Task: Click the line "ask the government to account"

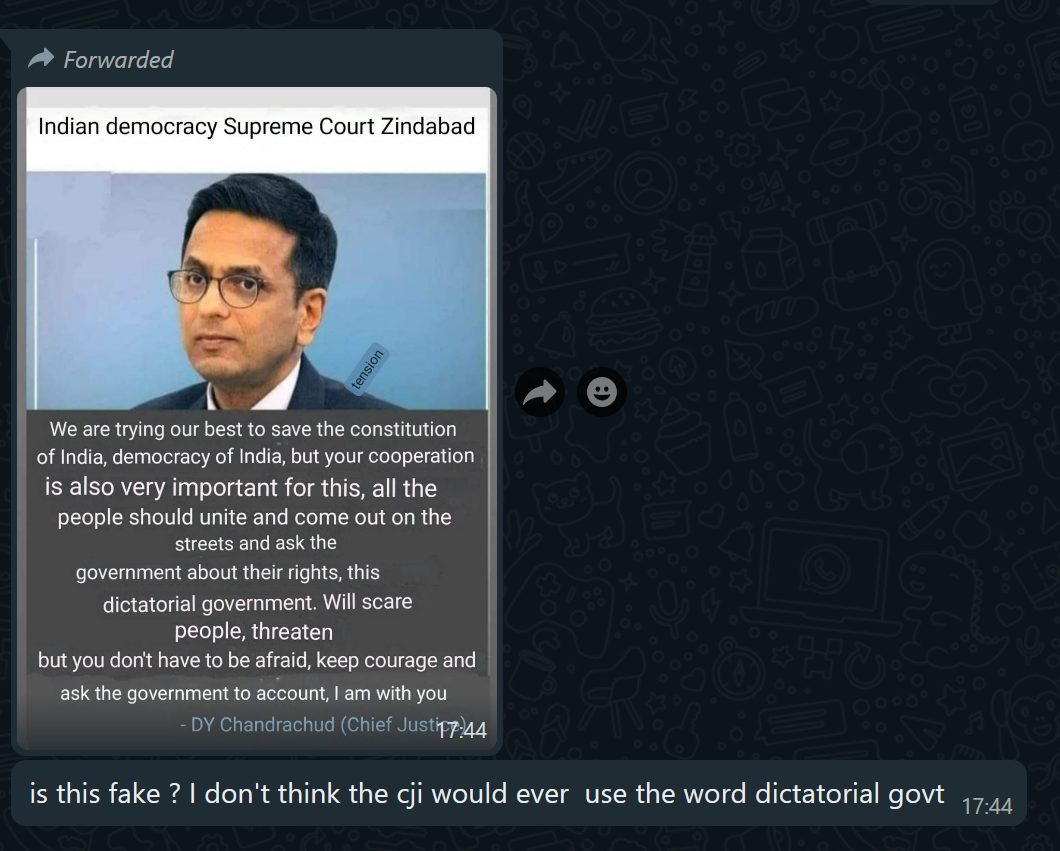Action: 254,694
